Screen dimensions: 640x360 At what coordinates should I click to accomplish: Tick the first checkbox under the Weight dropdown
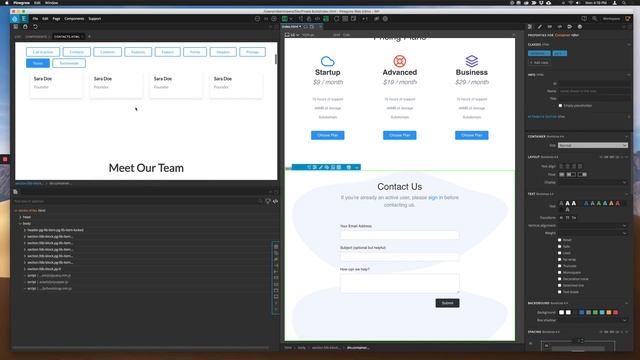tap(560, 240)
